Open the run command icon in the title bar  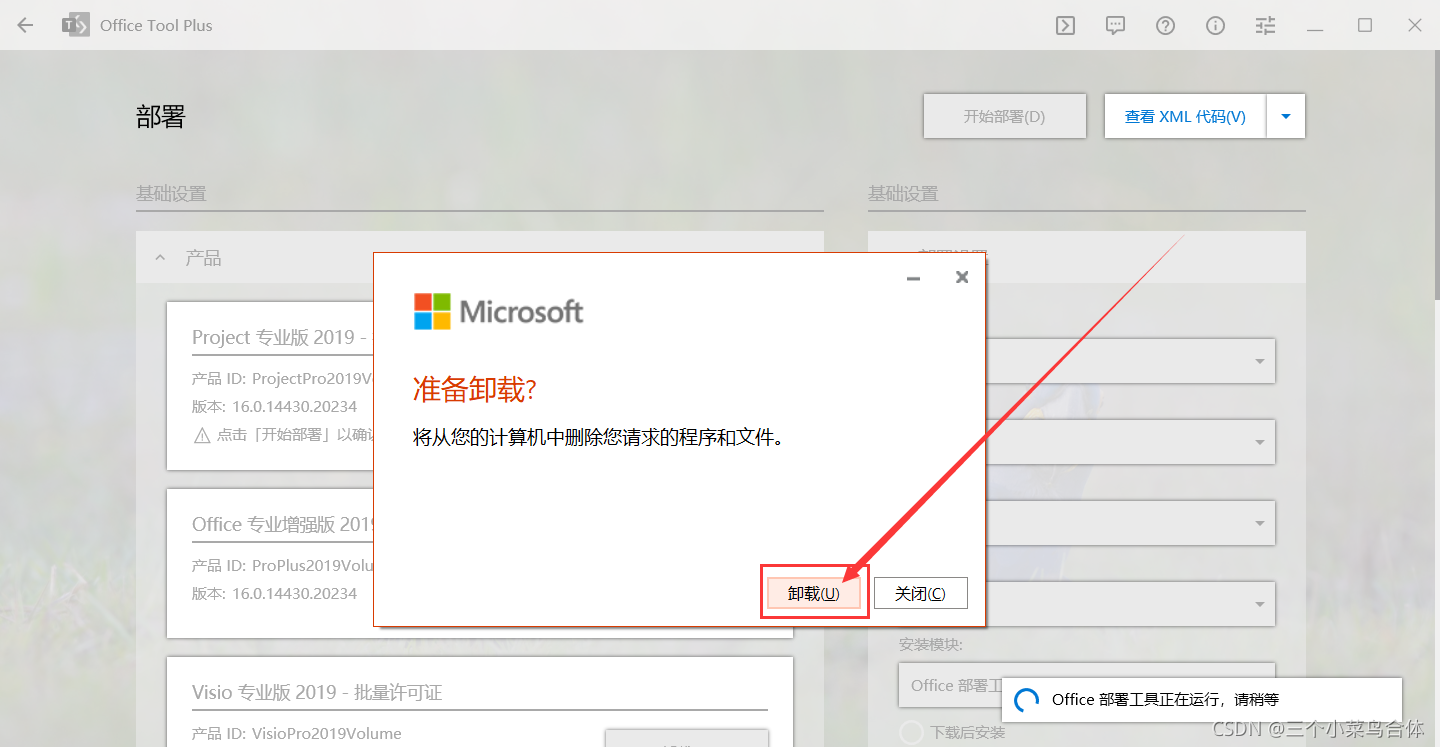click(1064, 25)
